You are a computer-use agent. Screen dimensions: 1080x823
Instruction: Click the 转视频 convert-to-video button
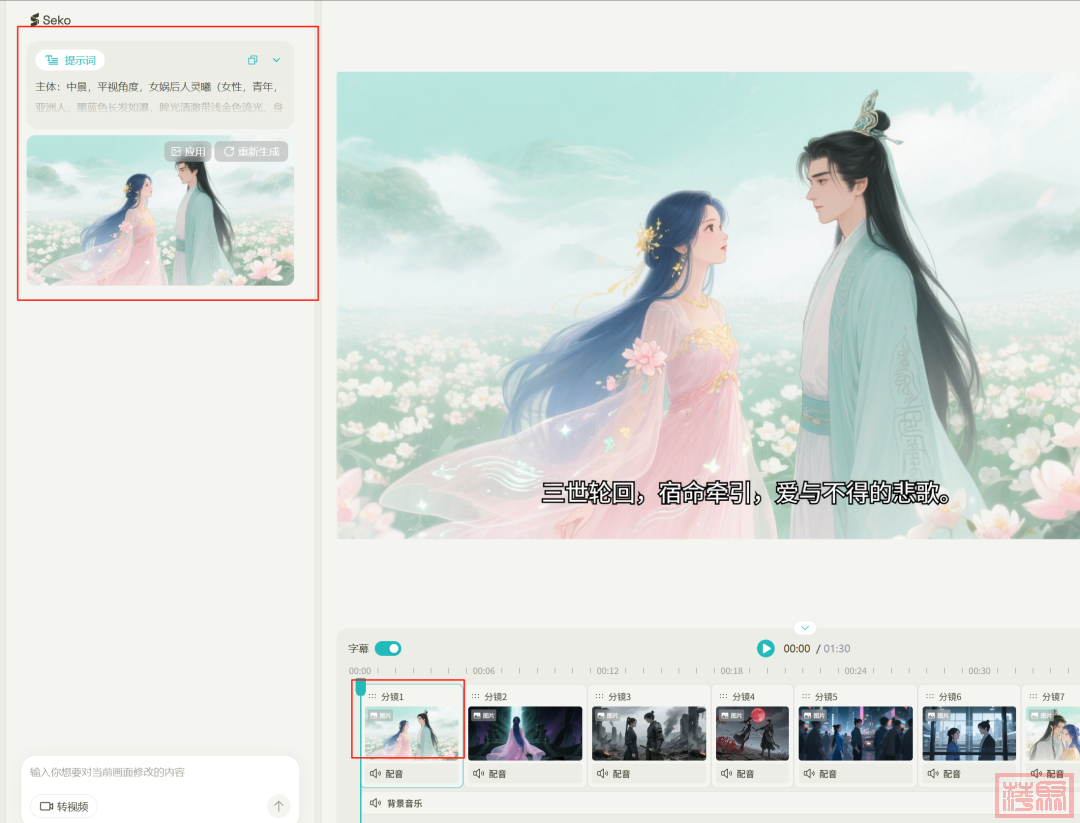coord(64,806)
